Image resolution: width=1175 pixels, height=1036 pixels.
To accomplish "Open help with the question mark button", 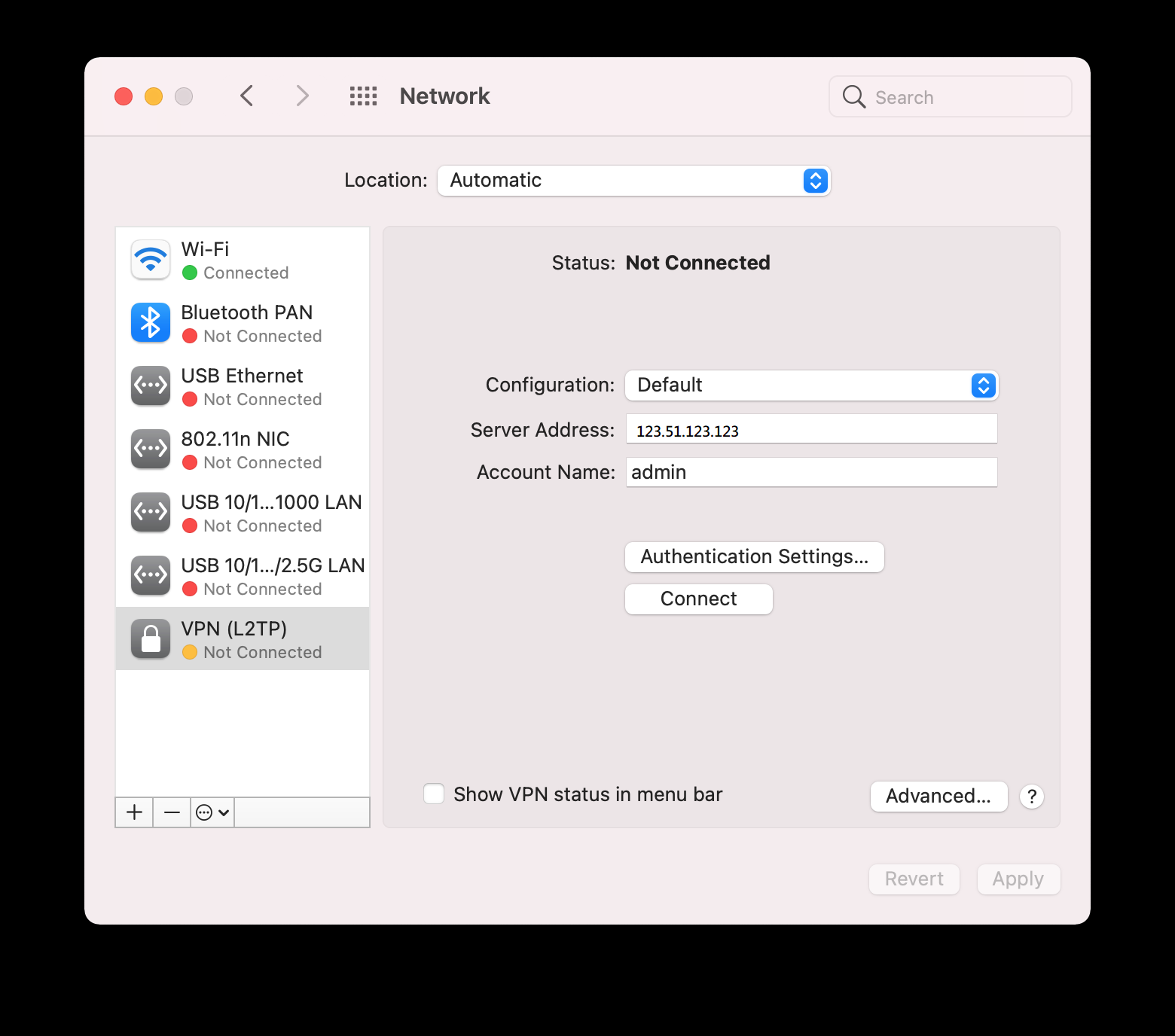I will [x=1032, y=796].
